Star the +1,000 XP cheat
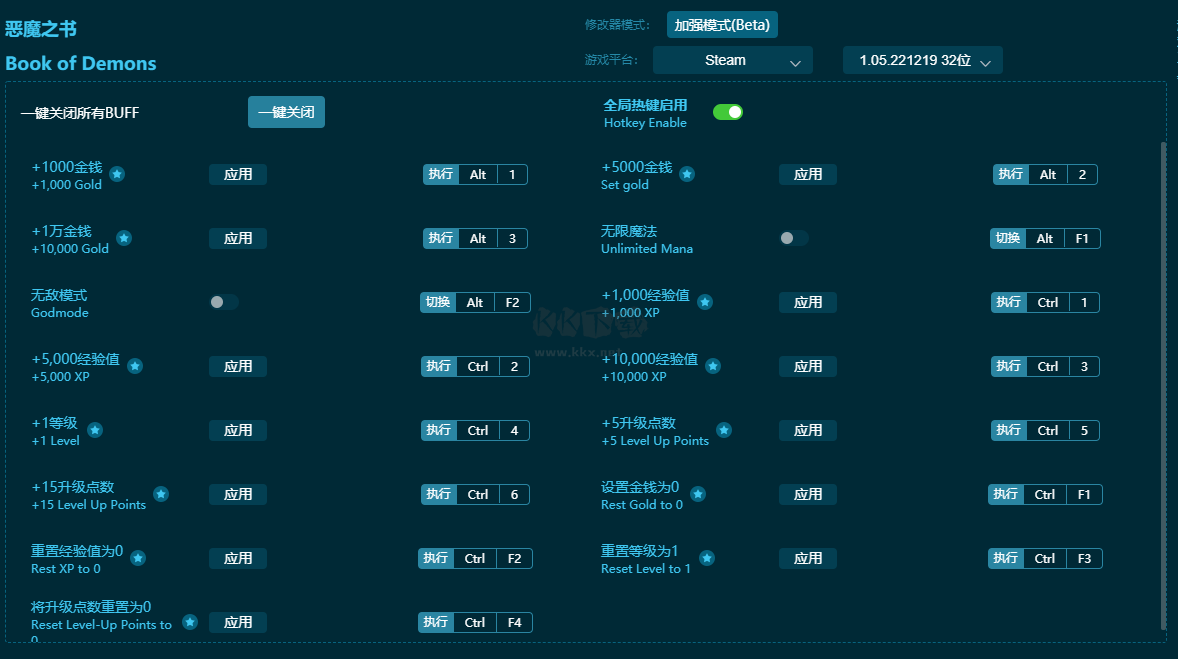The image size is (1178, 659). (705, 302)
